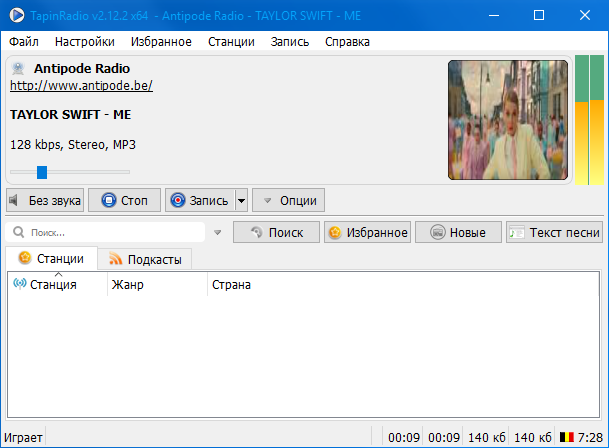Screen dimensions: 609x448
Task: Select the Станции tab
Action: [51, 259]
